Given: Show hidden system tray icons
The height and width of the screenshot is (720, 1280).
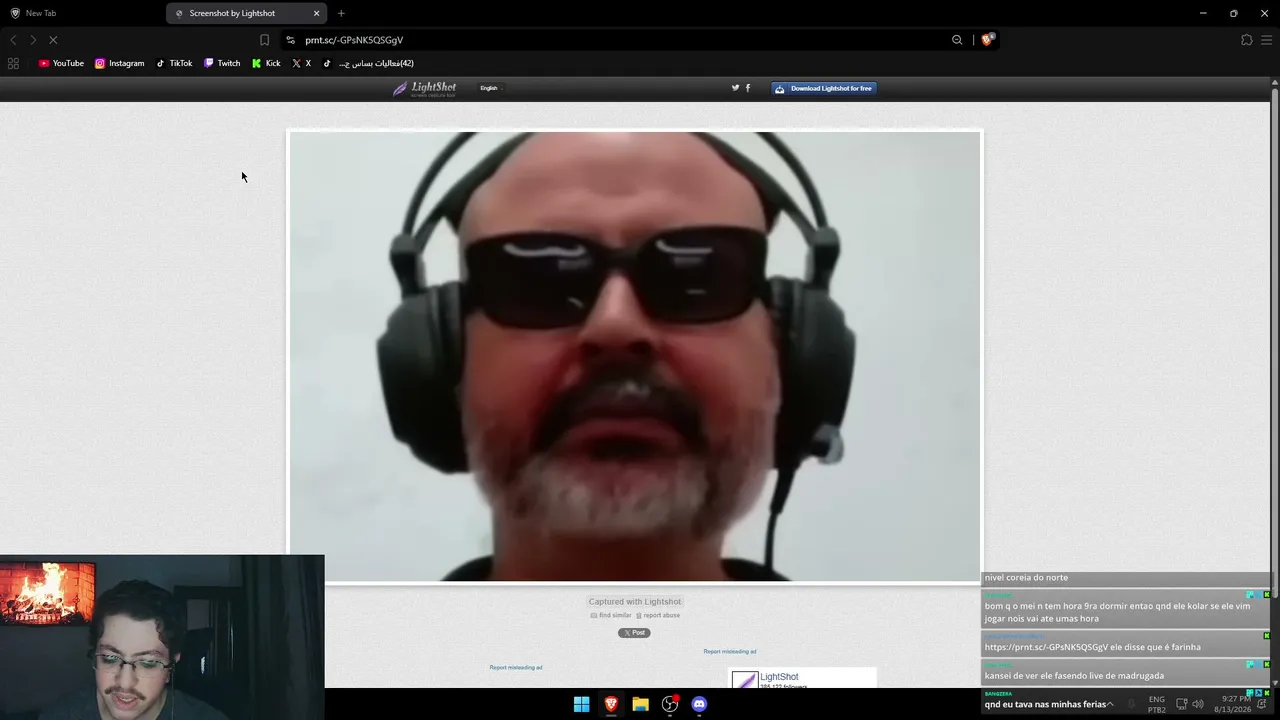Looking at the screenshot, I should [1110, 704].
